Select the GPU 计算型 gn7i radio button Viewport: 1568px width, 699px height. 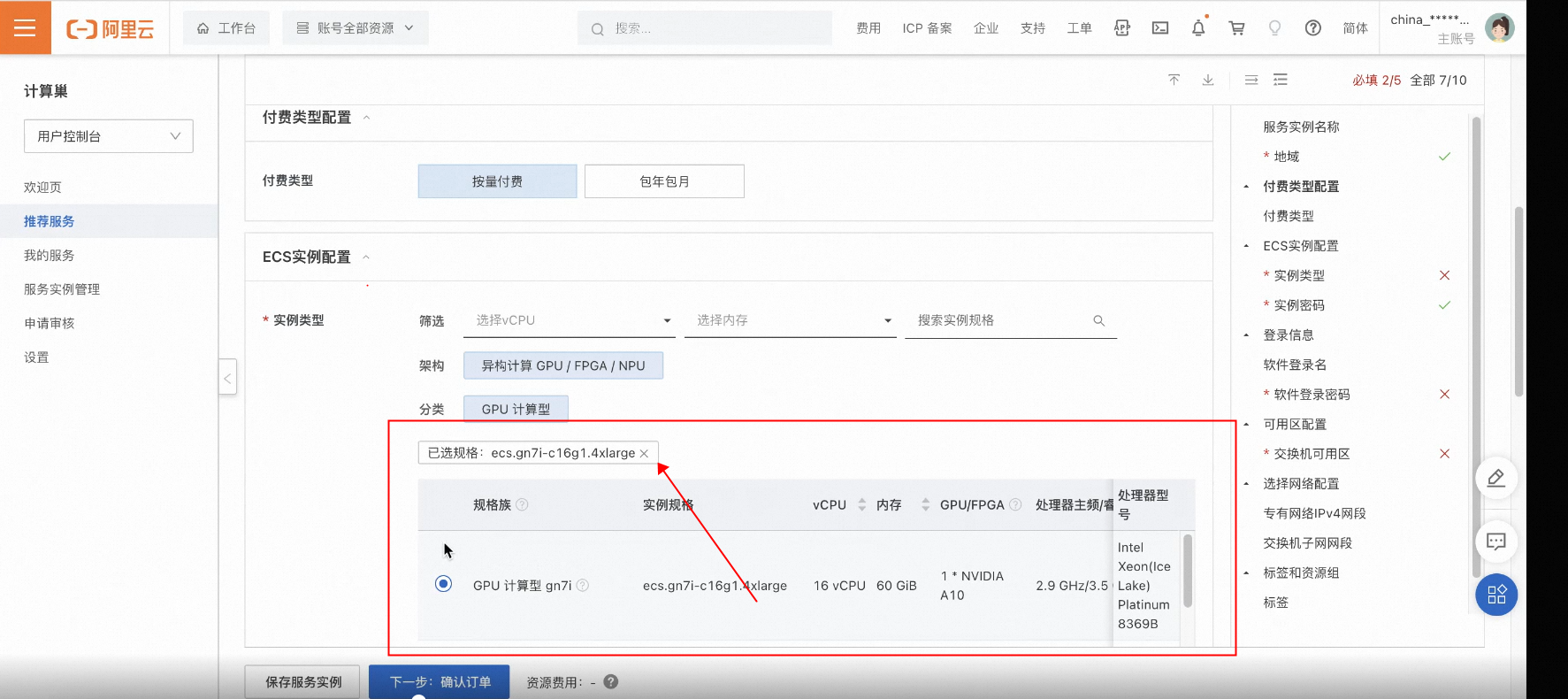pyautogui.click(x=444, y=584)
